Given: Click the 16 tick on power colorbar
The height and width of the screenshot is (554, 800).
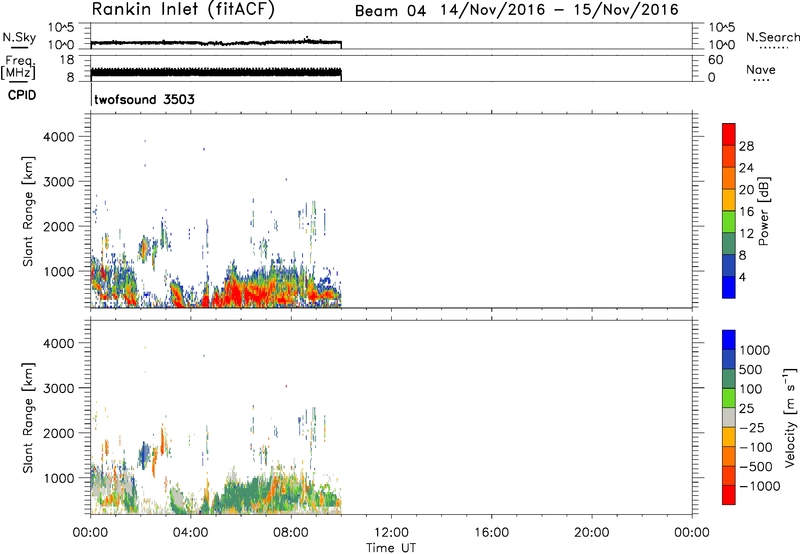Looking at the screenshot, I should (x=746, y=212).
